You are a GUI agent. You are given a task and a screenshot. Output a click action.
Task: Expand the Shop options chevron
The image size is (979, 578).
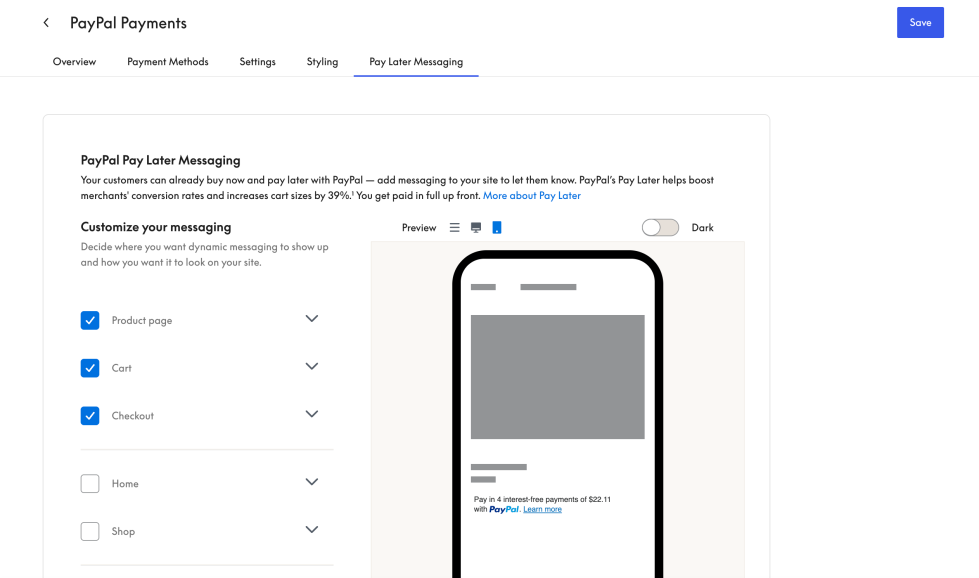pos(312,529)
